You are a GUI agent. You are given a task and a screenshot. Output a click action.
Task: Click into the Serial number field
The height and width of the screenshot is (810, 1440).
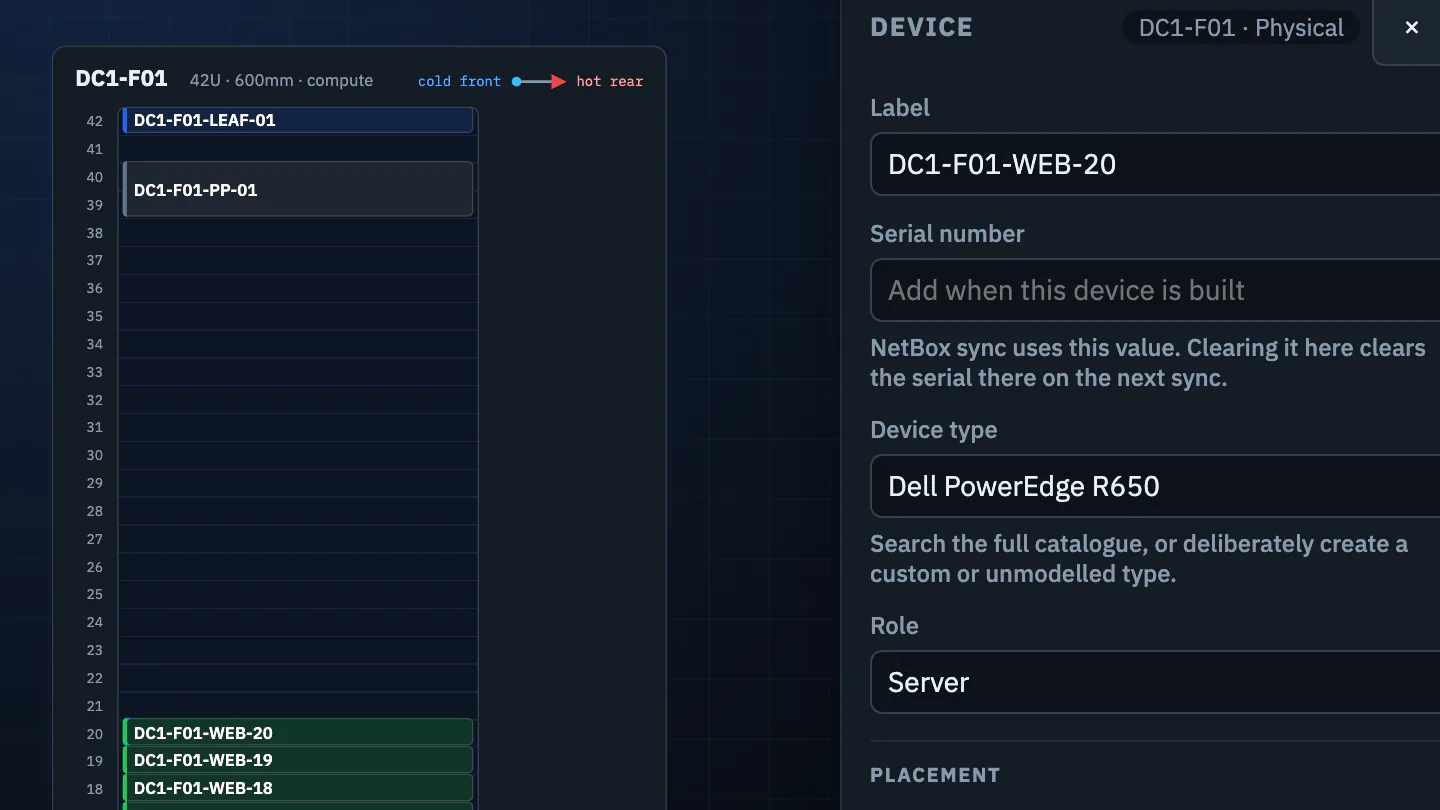tap(1155, 290)
